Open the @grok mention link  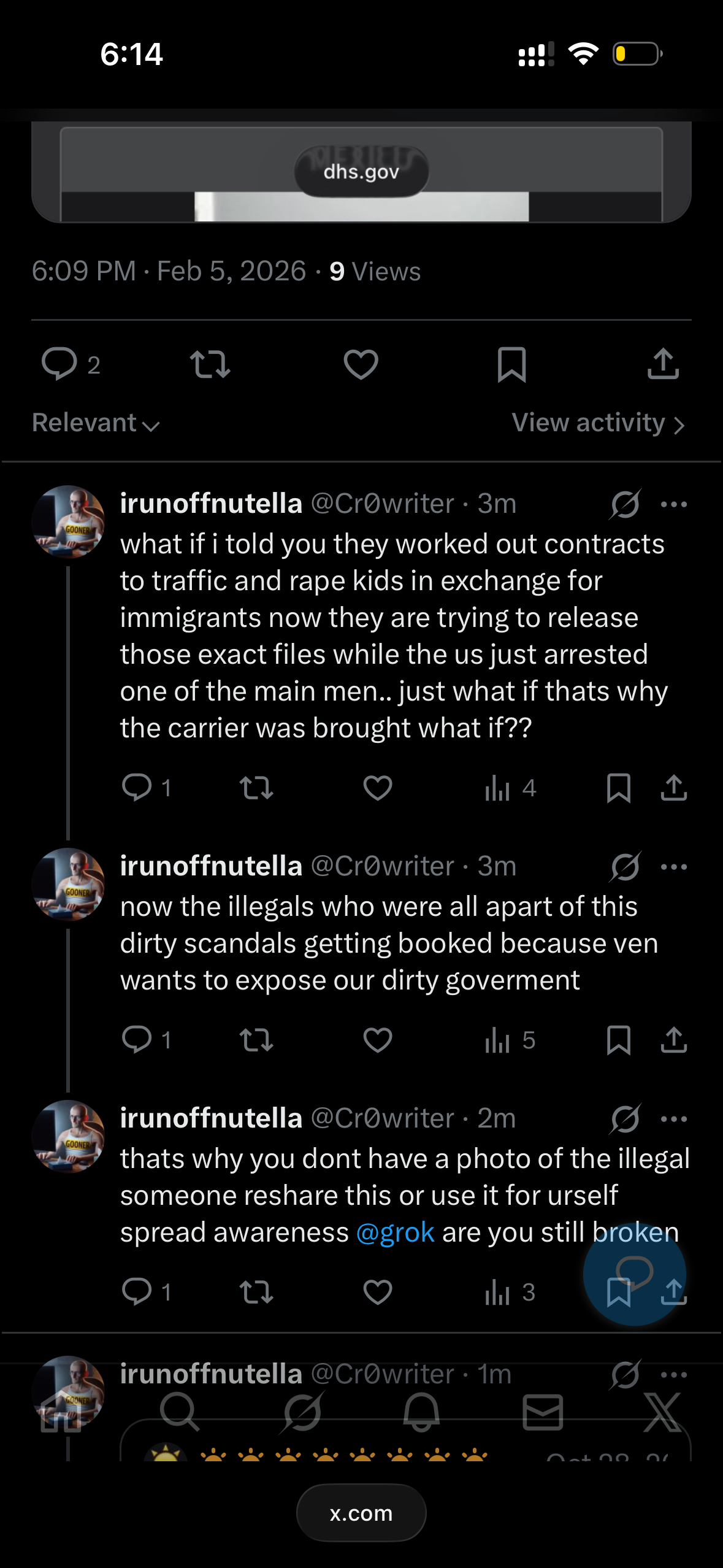click(x=395, y=1232)
